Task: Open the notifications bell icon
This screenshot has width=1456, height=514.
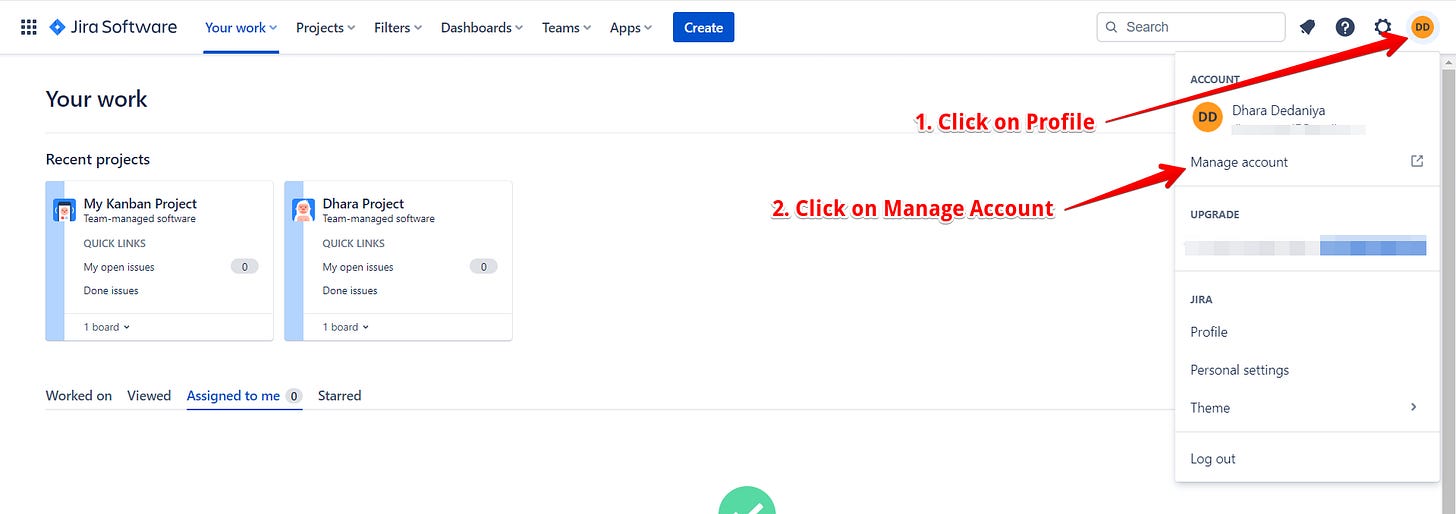Action: click(1307, 27)
